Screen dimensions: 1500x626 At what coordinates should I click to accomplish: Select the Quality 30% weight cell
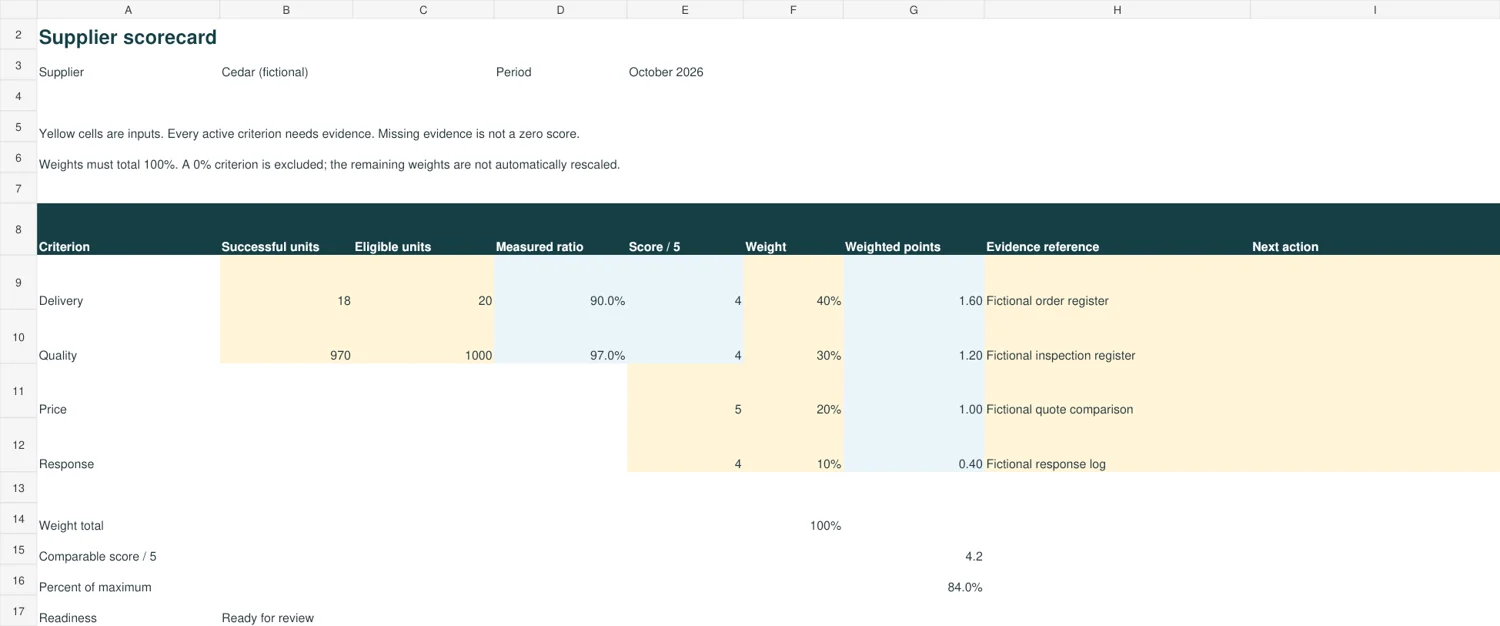click(793, 337)
